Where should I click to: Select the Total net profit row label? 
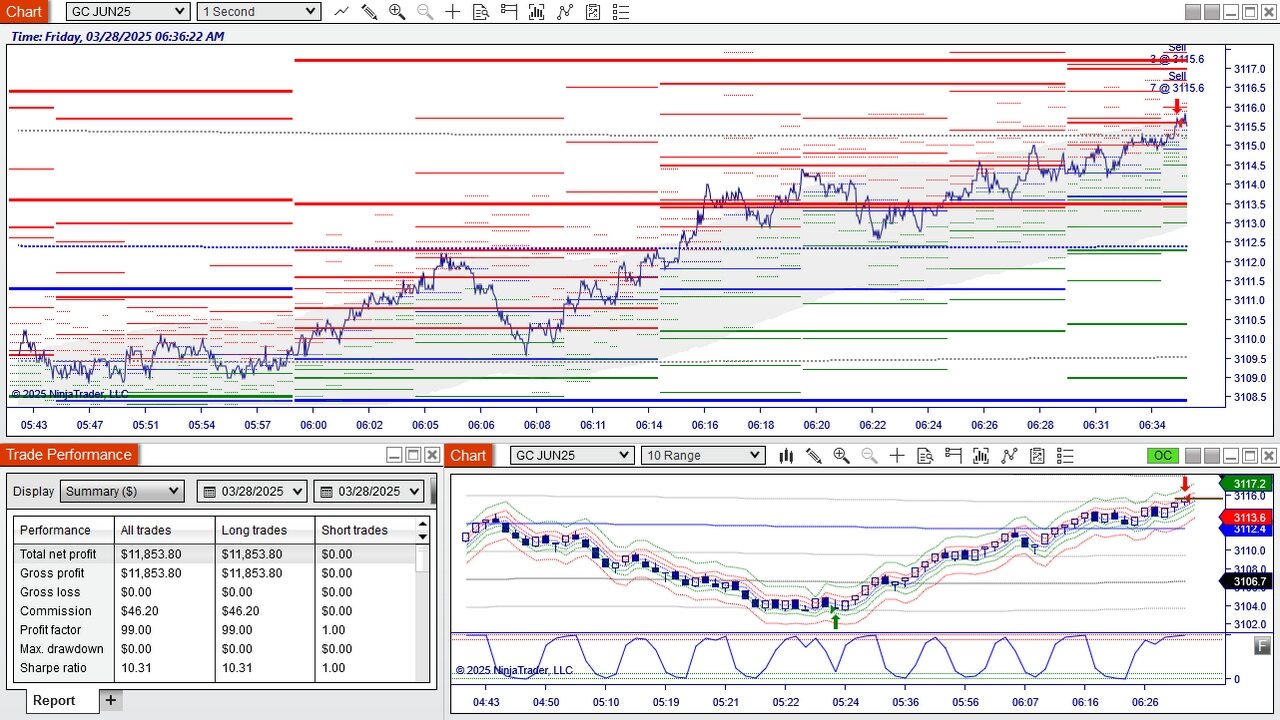click(x=58, y=554)
